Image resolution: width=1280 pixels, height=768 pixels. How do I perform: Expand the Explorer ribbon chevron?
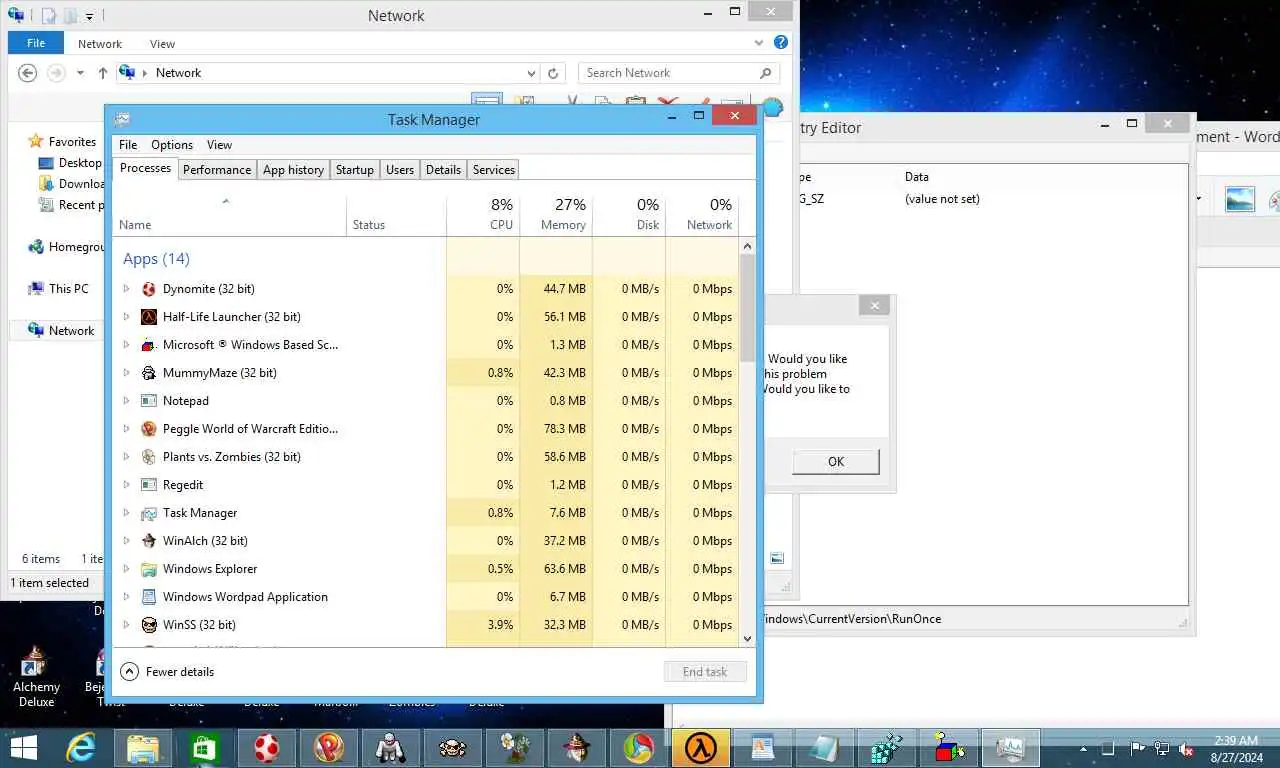(759, 43)
